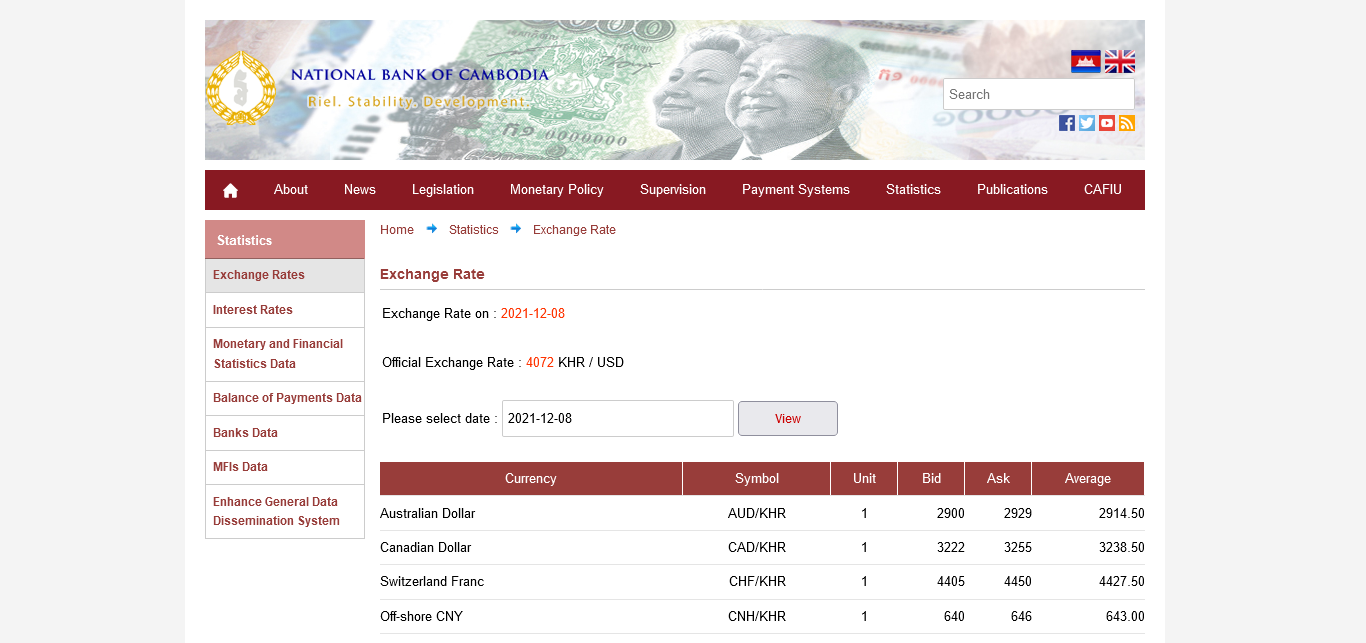The height and width of the screenshot is (643, 1366).
Task: Open the Facebook social icon
Action: (1067, 123)
